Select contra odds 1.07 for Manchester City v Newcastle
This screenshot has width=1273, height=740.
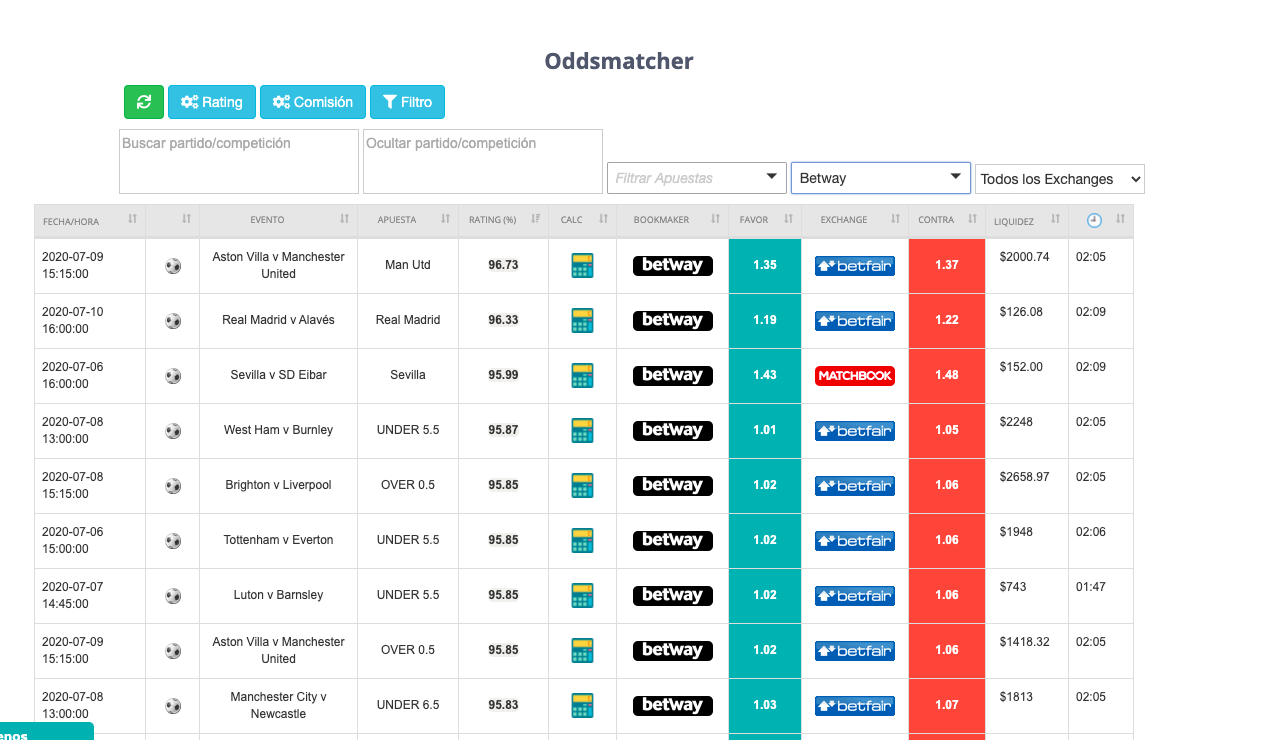coord(947,706)
